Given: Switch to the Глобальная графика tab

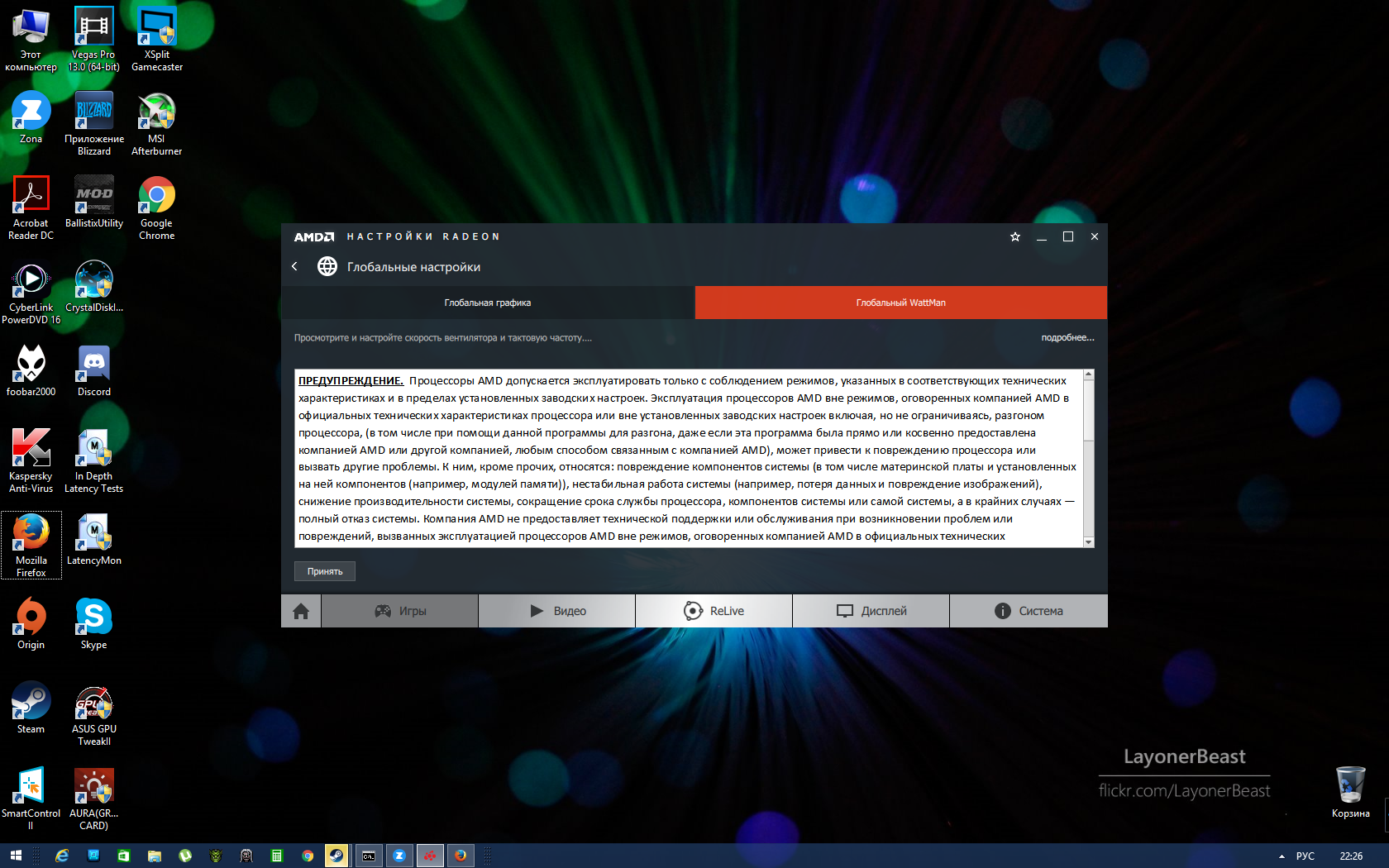Looking at the screenshot, I should (x=488, y=303).
